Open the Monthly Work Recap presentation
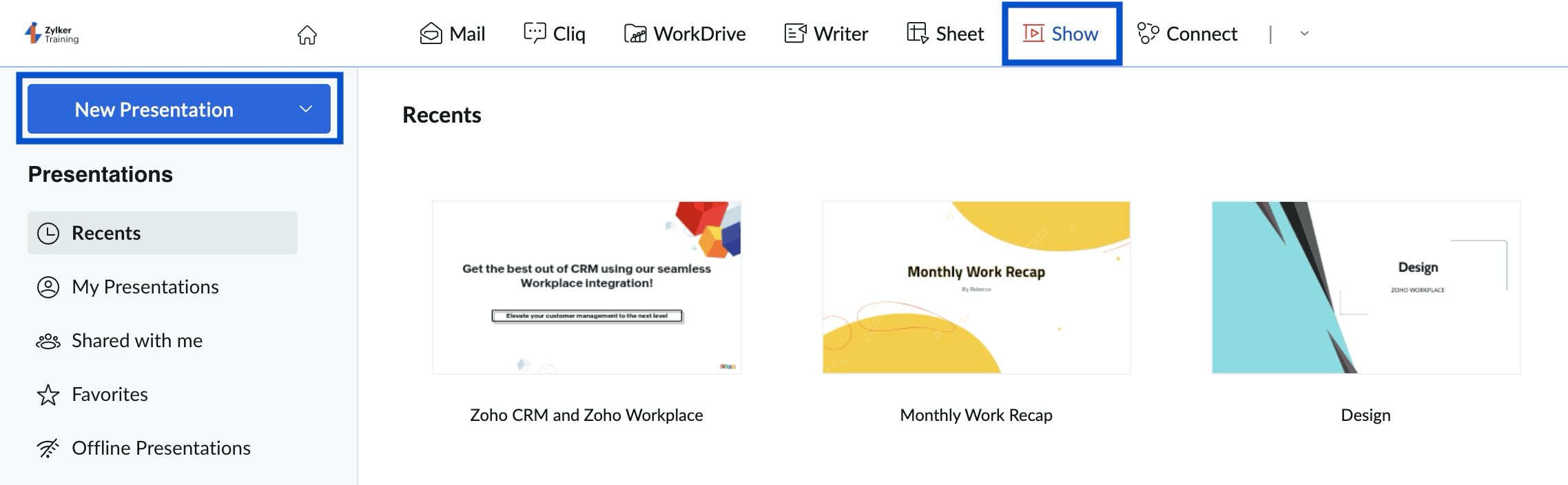Image resolution: width=1568 pixels, height=485 pixels. click(976, 287)
